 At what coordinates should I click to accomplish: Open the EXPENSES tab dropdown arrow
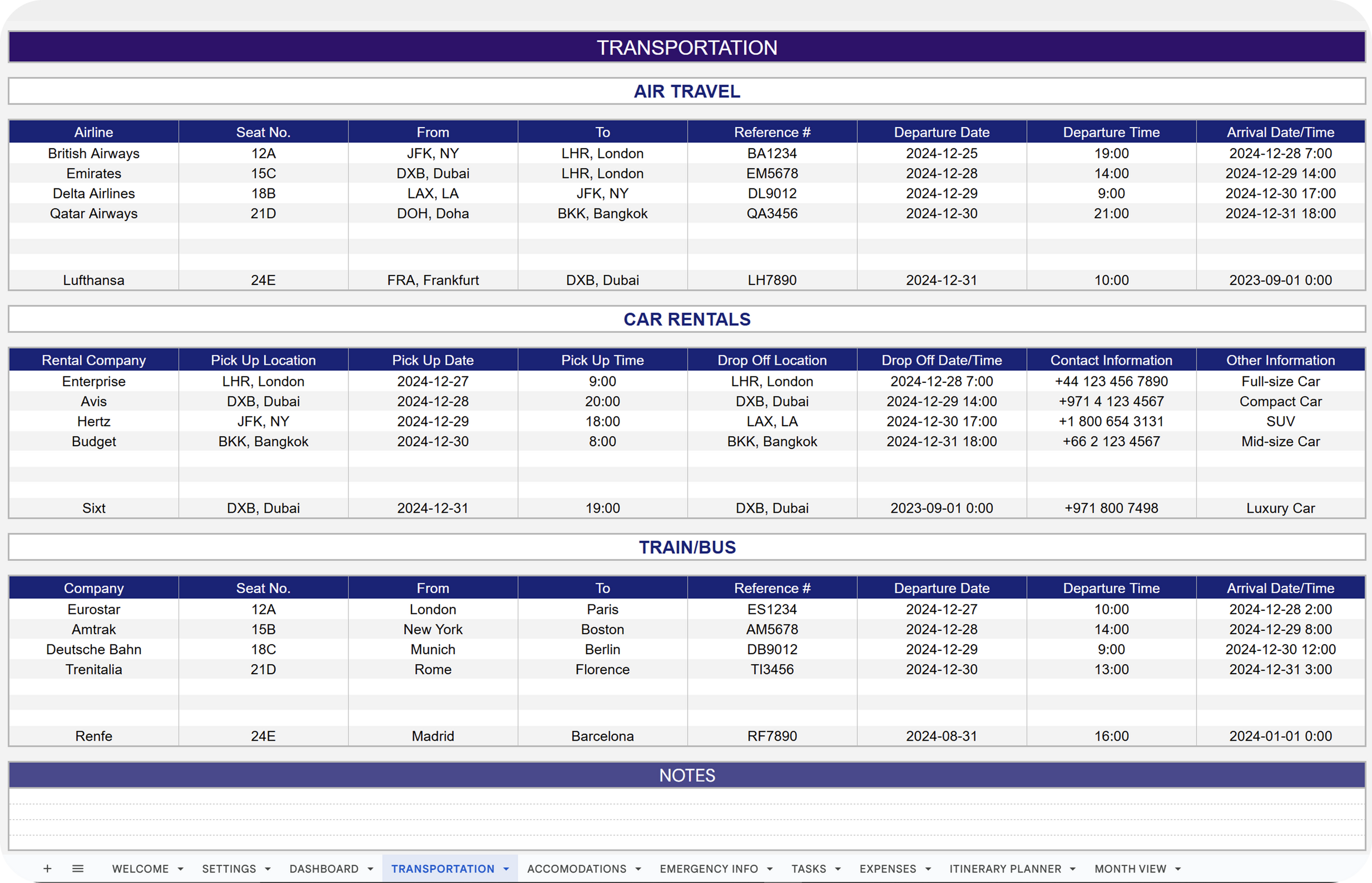tap(929, 869)
